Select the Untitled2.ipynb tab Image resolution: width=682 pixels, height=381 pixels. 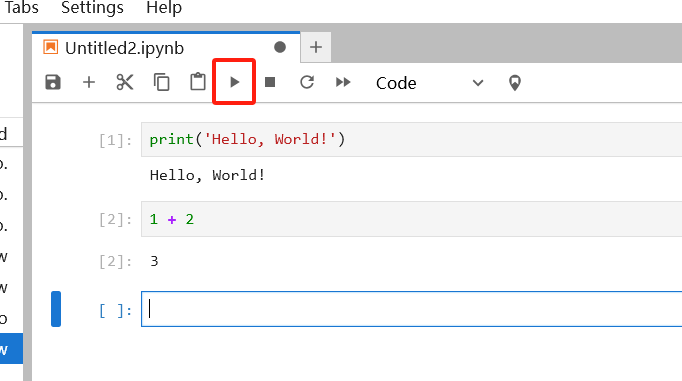(x=124, y=48)
